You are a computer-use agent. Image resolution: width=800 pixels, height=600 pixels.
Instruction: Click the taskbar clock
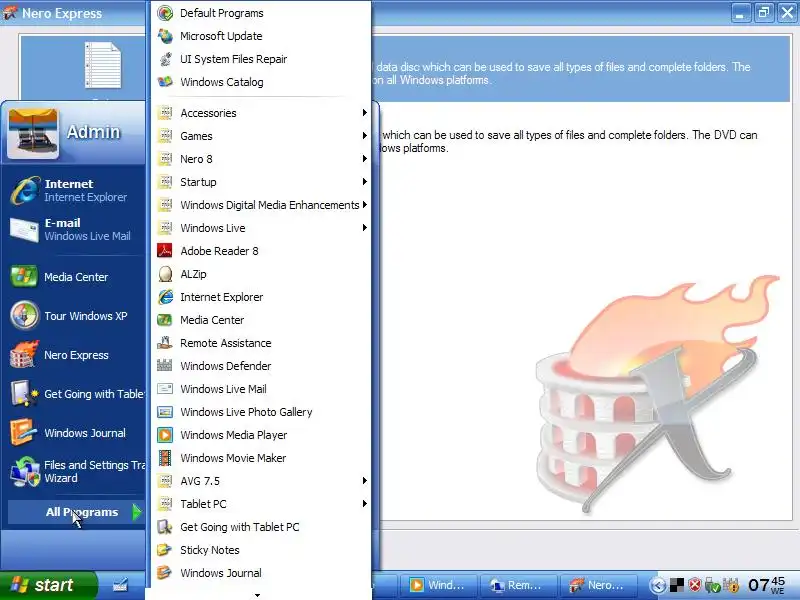(766, 585)
